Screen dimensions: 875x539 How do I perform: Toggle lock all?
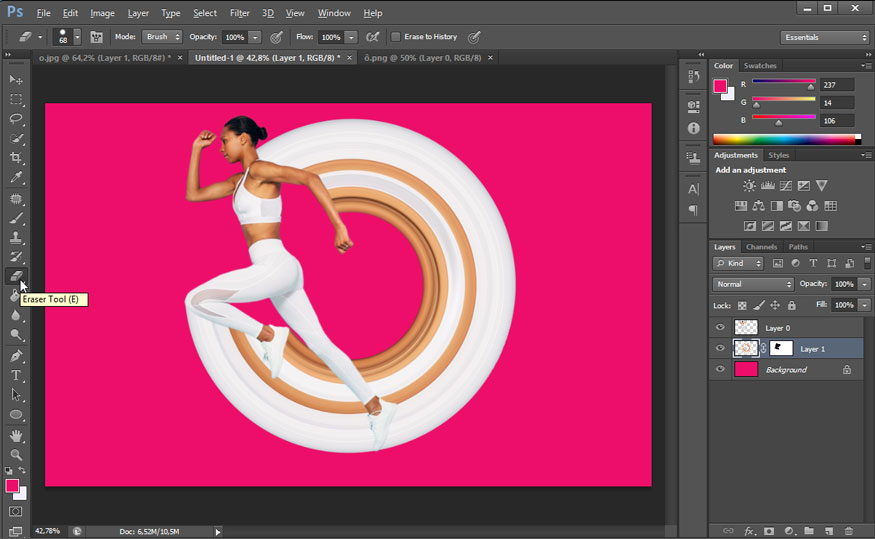click(x=791, y=306)
